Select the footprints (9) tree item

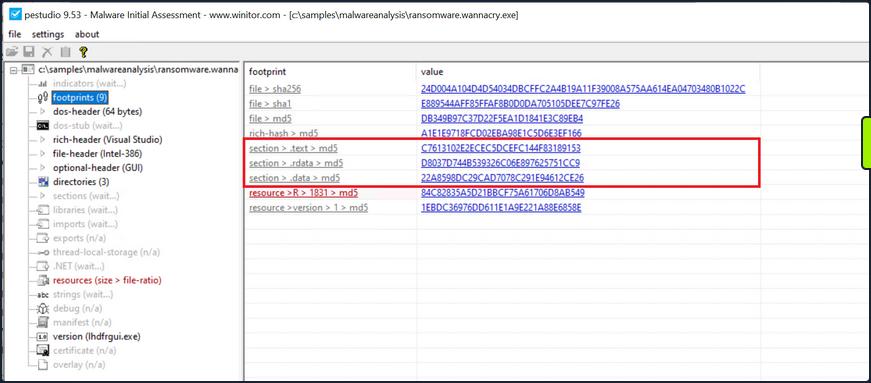(79, 98)
